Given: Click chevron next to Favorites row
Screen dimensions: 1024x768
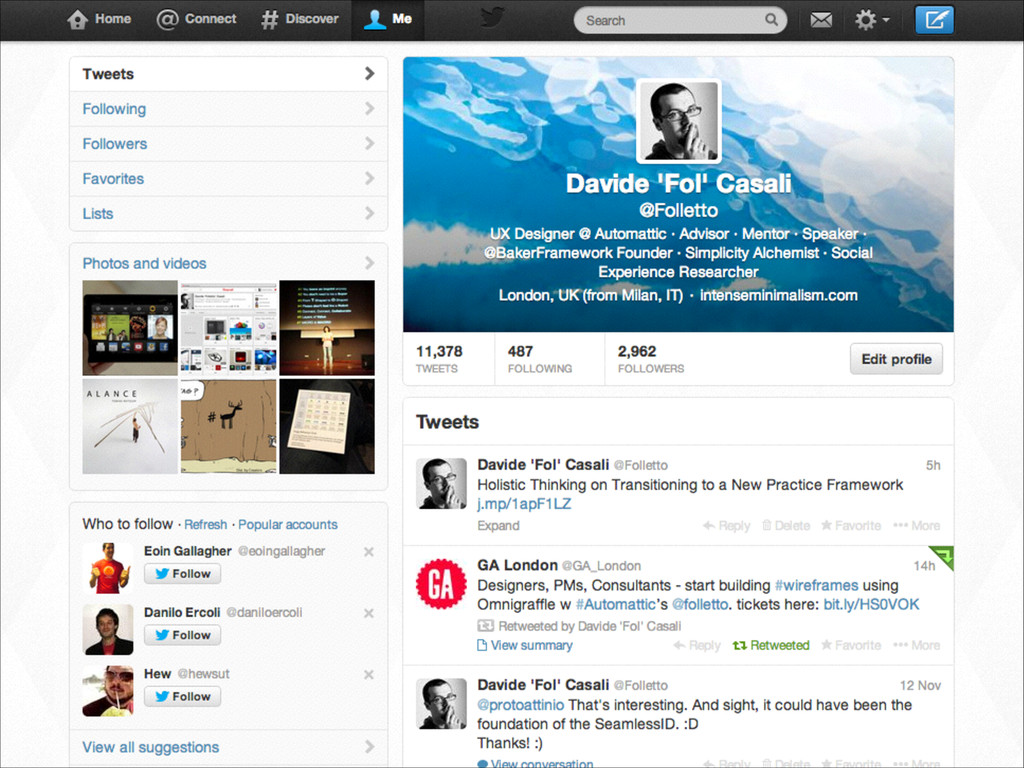Looking at the screenshot, I should (370, 179).
